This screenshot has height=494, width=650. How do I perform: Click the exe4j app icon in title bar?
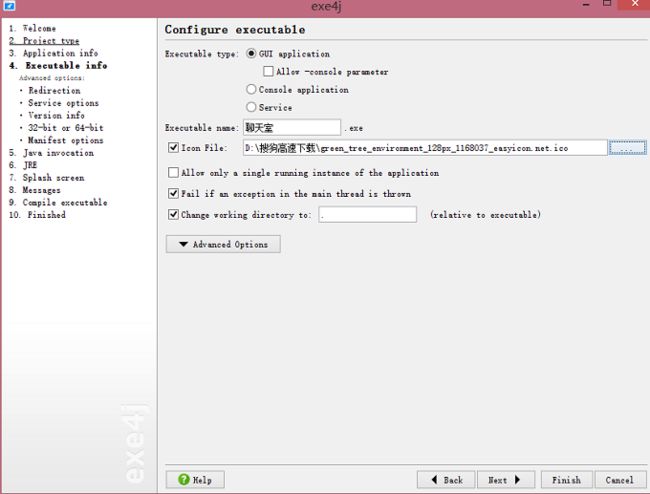pyautogui.click(x=9, y=5)
